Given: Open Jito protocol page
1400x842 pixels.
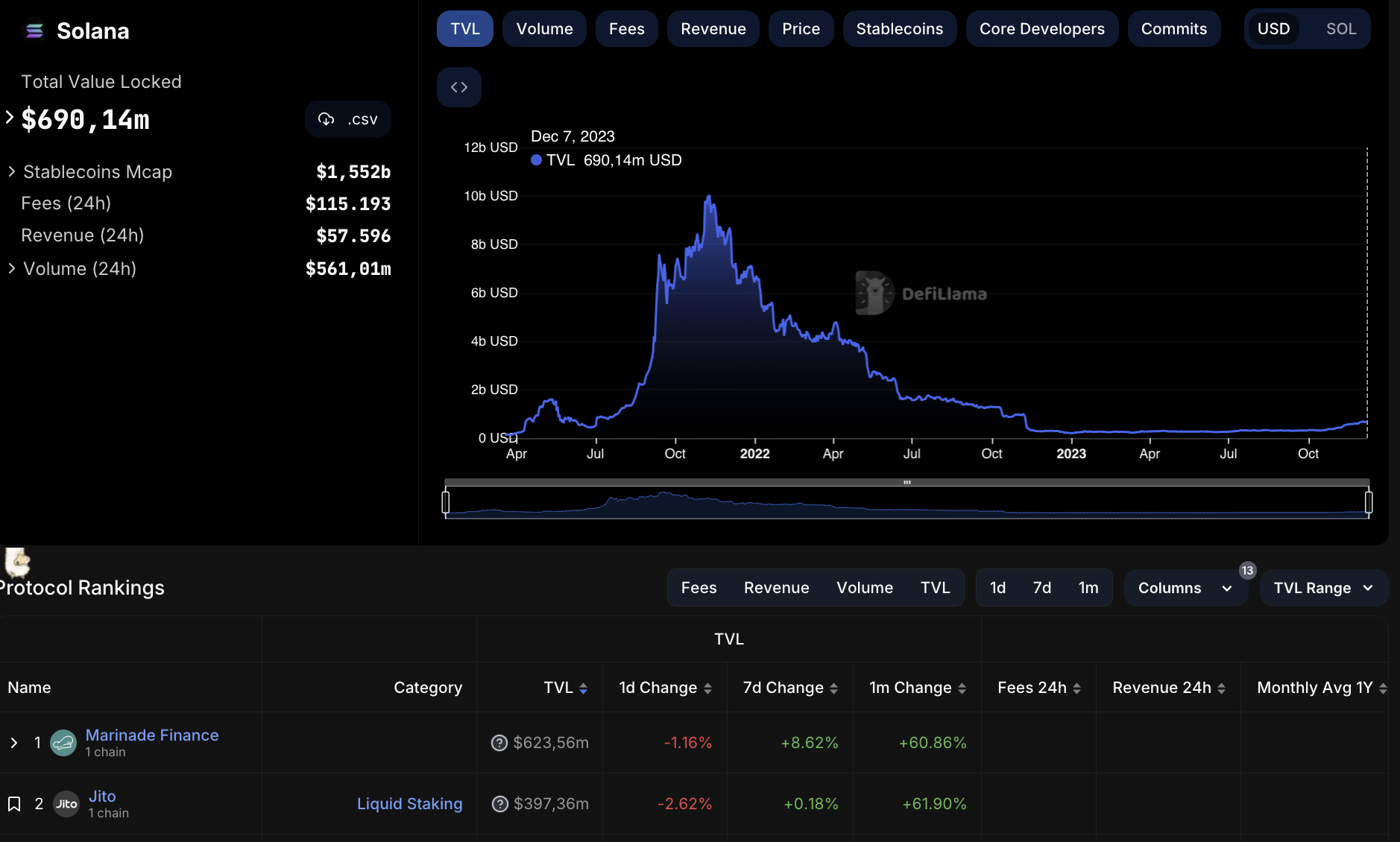Looking at the screenshot, I should (x=102, y=796).
